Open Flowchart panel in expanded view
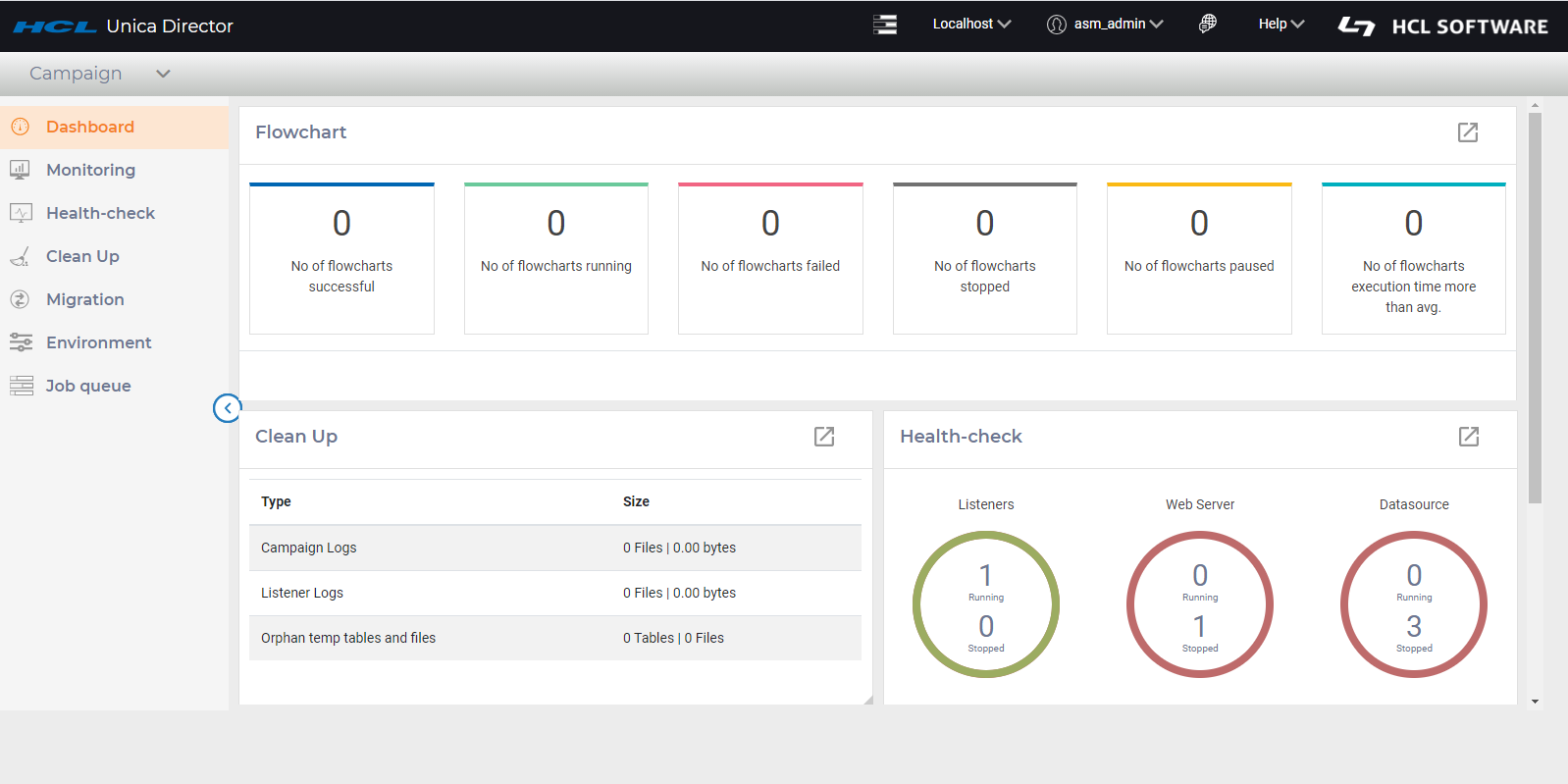 point(1467,132)
